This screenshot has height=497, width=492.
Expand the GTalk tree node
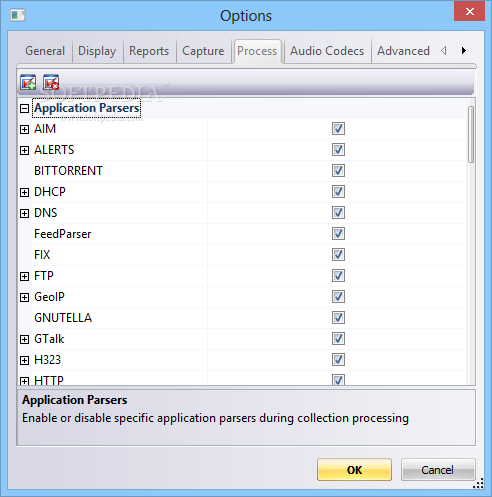pos(24,340)
